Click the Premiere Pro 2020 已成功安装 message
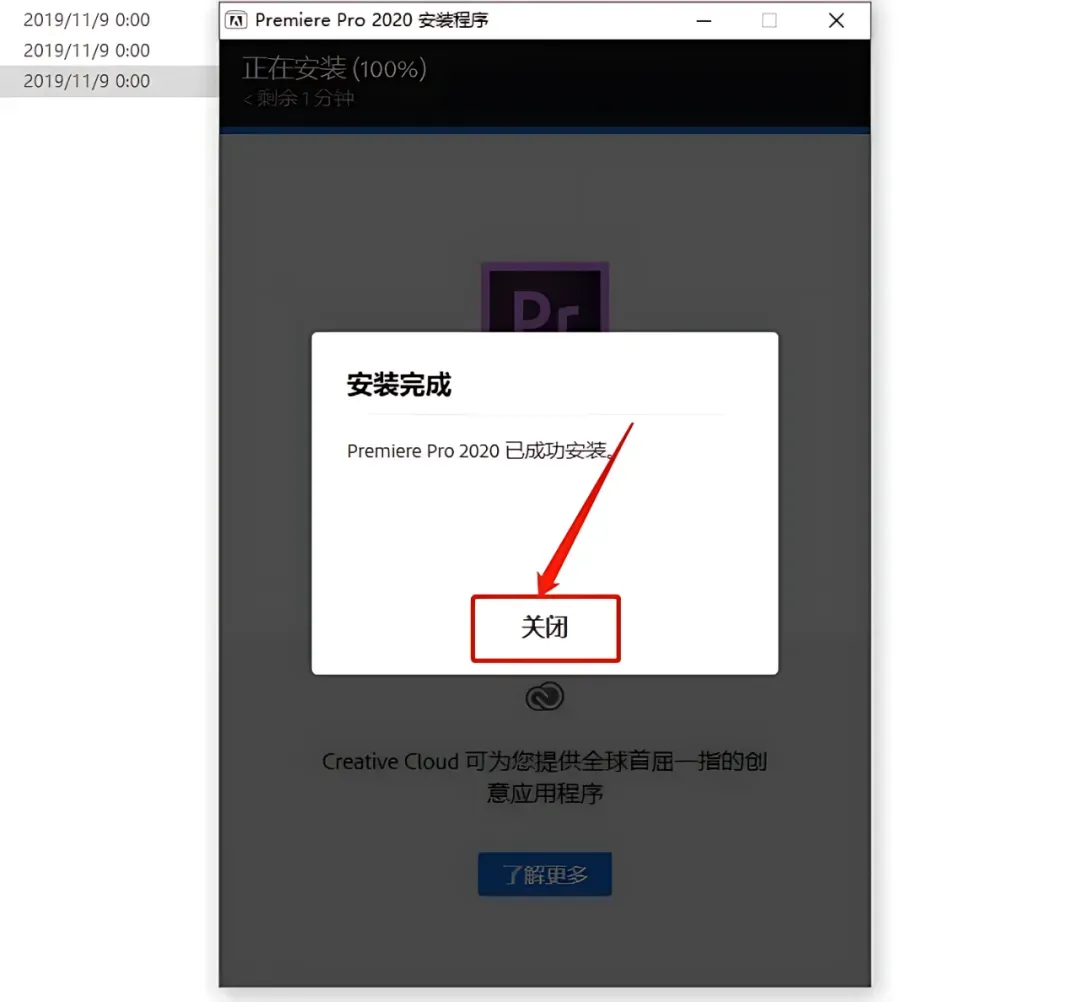 tap(479, 451)
